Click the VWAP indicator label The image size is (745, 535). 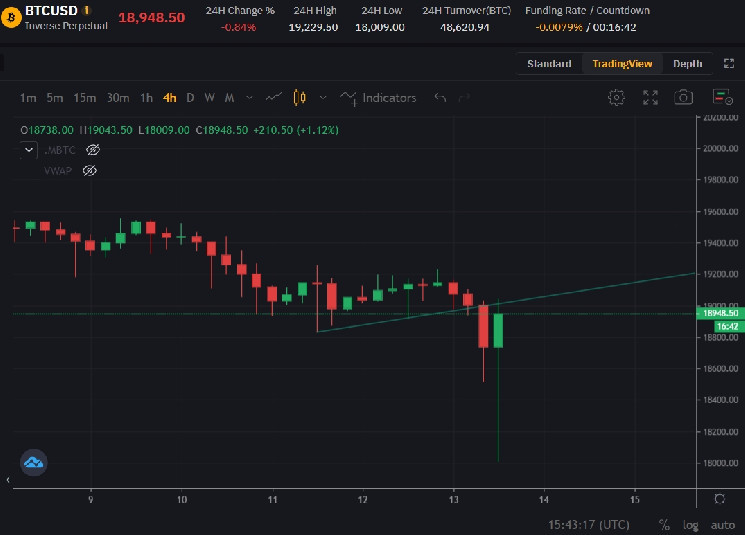[58, 171]
